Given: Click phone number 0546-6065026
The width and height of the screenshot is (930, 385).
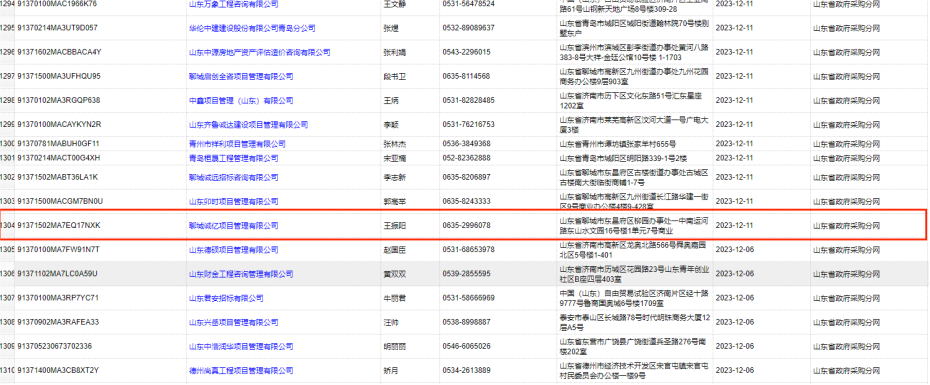Looking at the screenshot, I should [466, 346].
